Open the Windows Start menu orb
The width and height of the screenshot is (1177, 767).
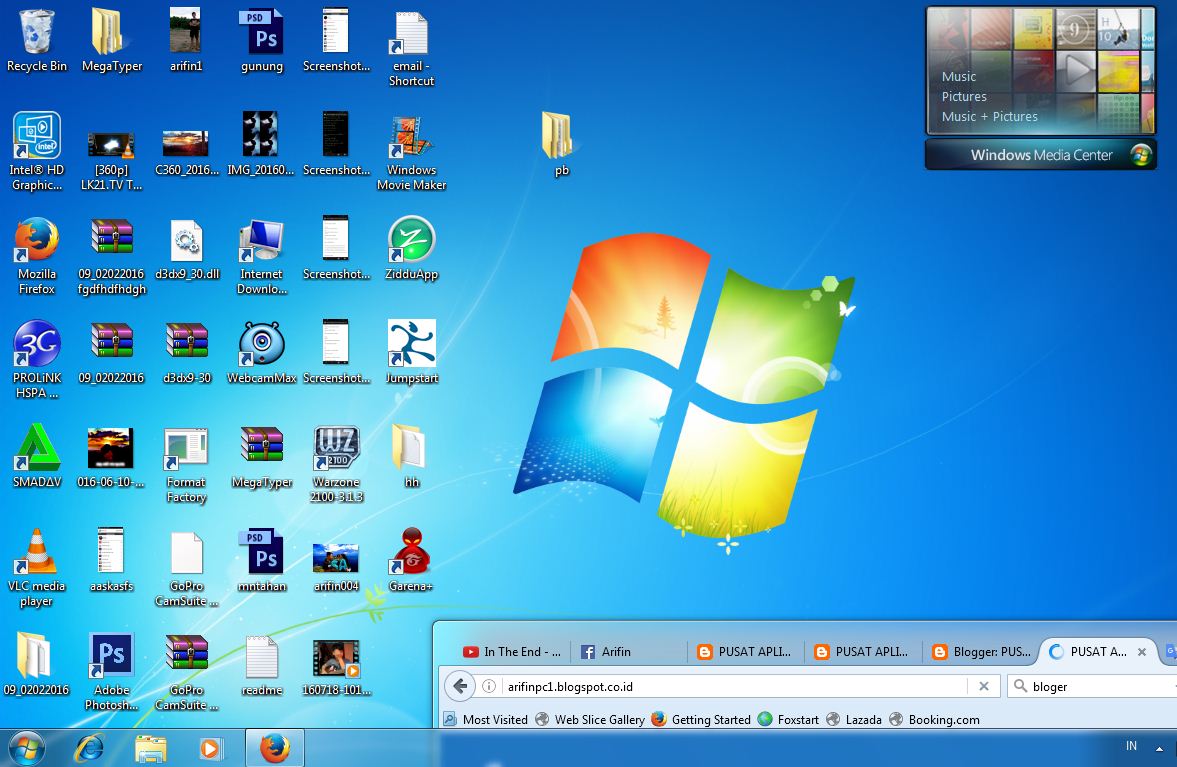pos(27,748)
